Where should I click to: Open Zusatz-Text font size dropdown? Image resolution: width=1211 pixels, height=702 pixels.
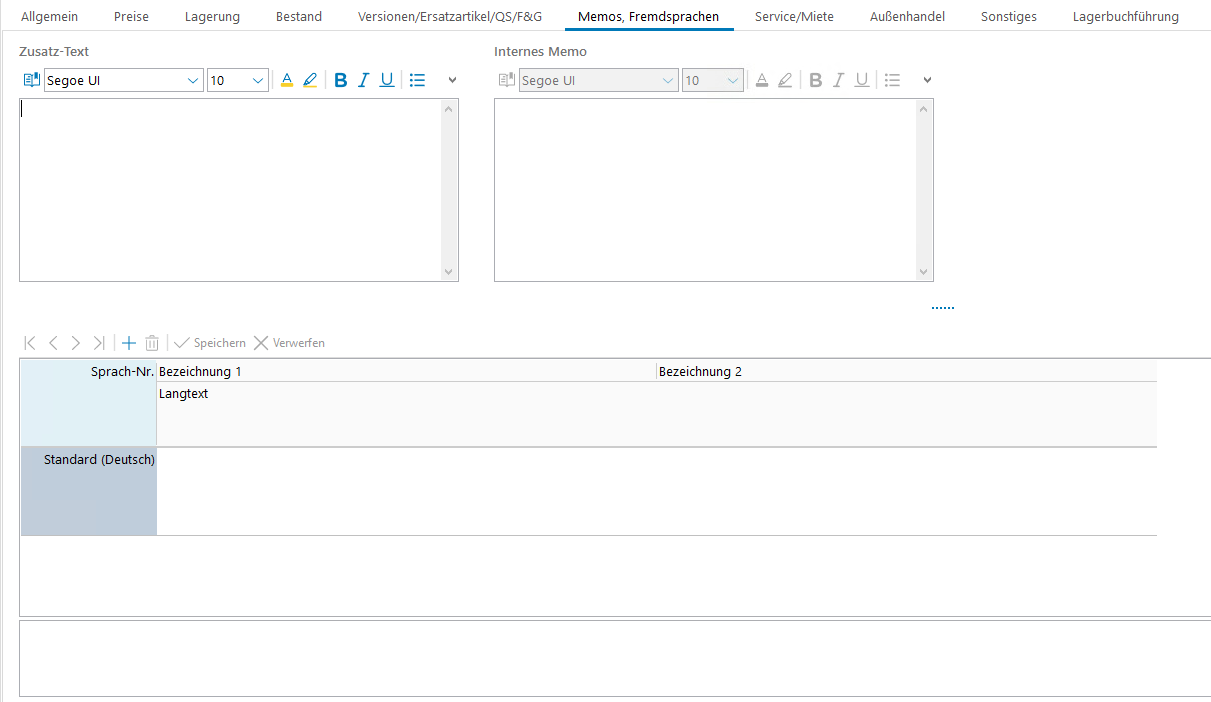click(x=258, y=81)
